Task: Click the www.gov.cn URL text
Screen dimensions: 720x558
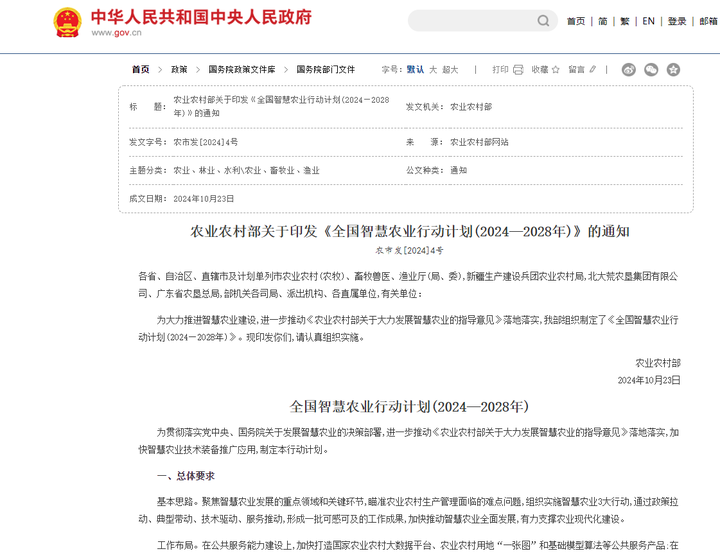Action: (x=116, y=33)
